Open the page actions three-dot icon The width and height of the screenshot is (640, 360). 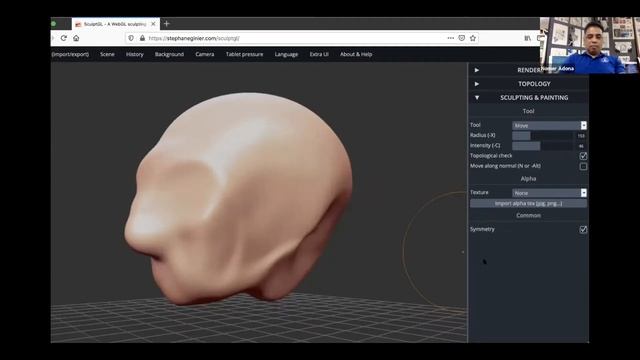(451, 38)
